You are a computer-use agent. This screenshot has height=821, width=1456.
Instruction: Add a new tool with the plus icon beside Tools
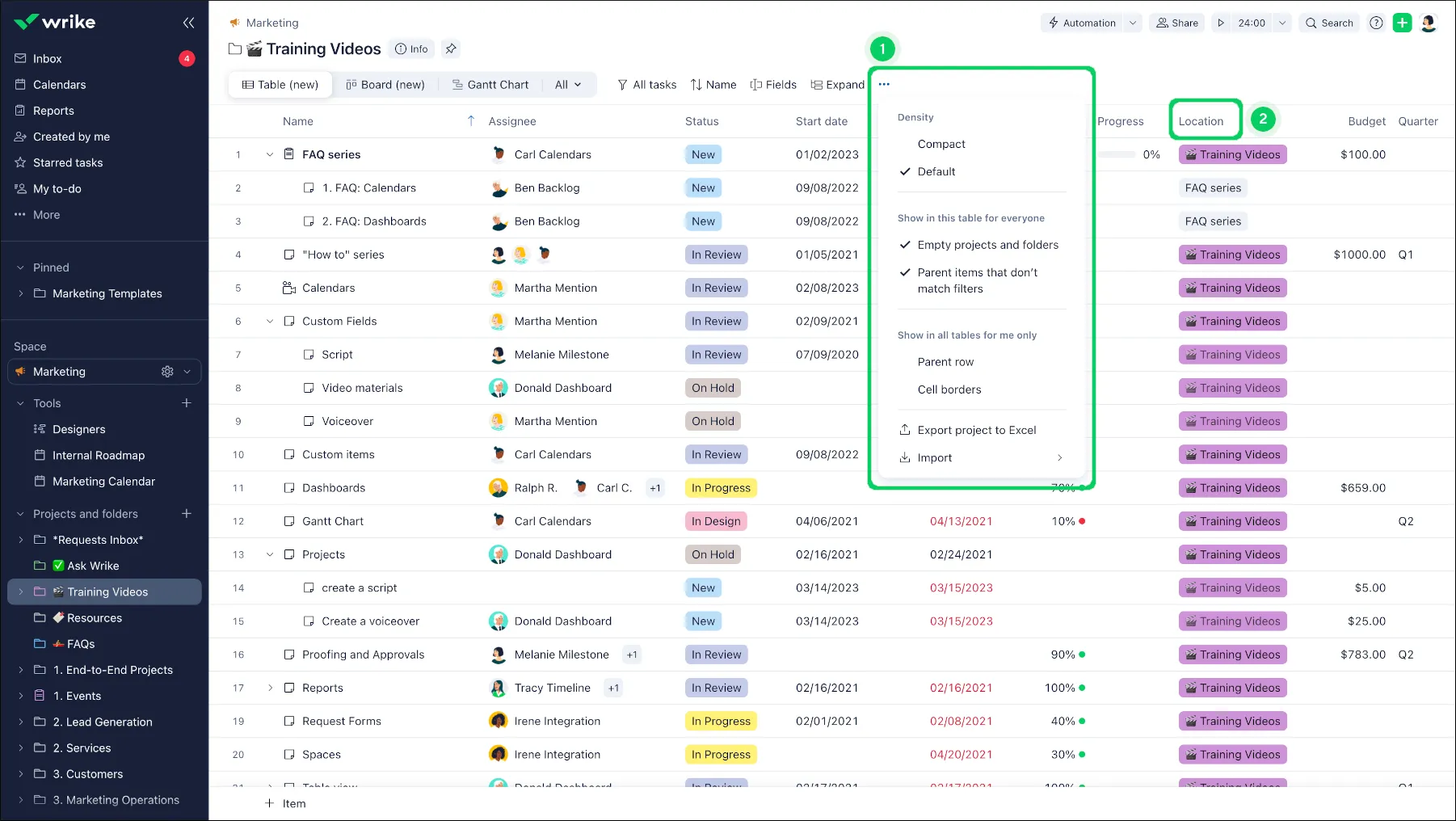[187, 403]
